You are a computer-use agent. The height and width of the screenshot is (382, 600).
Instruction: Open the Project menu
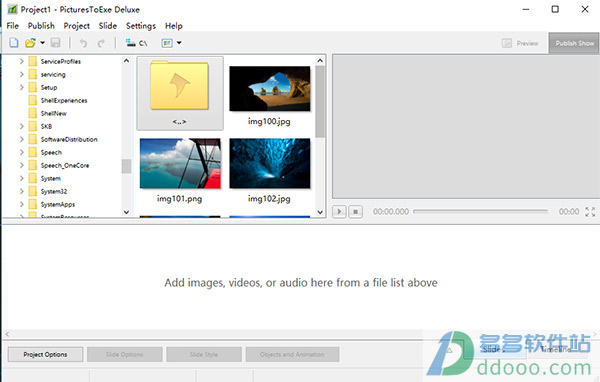point(77,26)
